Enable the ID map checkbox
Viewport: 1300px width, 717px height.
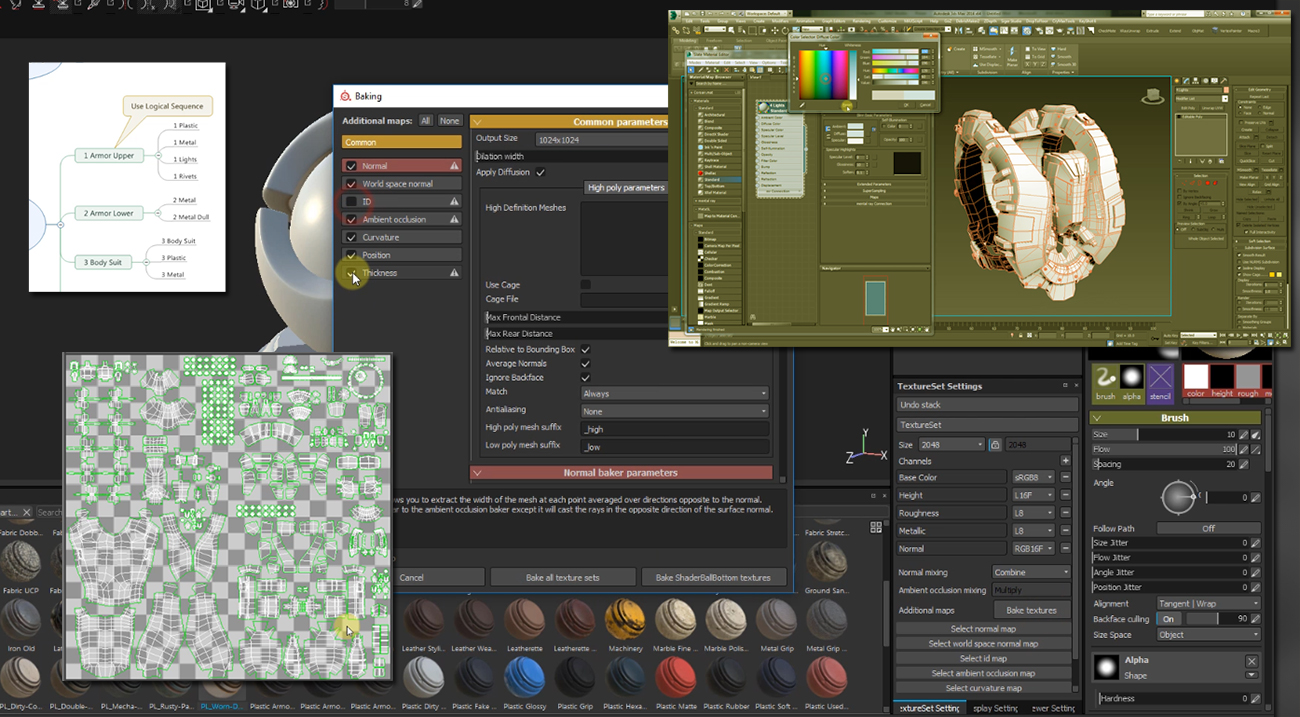(351, 201)
